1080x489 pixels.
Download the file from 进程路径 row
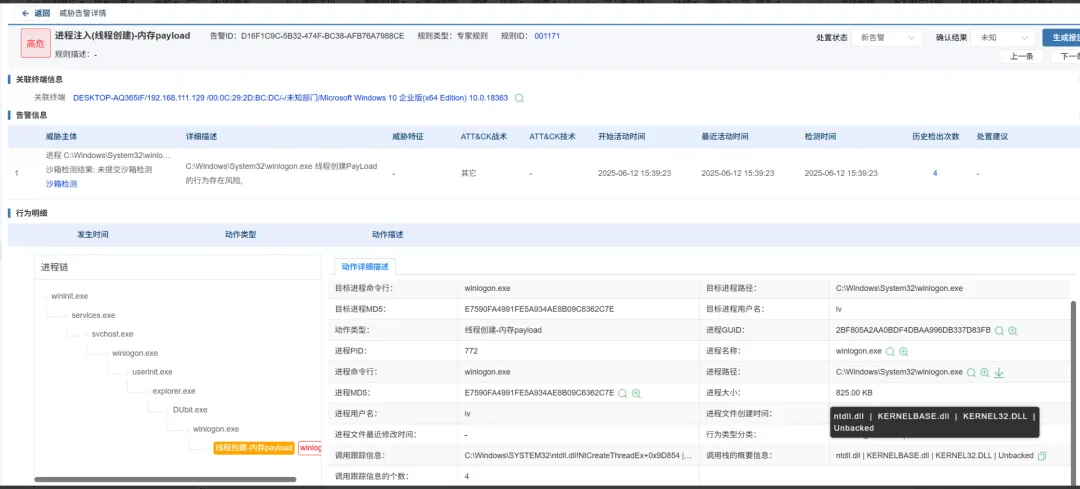pos(999,372)
